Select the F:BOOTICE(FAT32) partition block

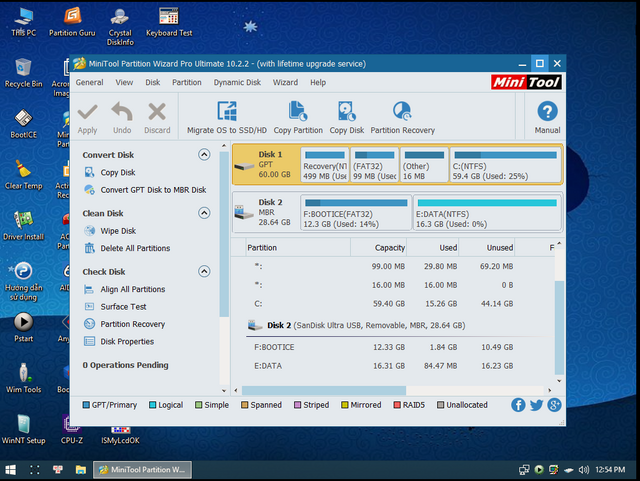356,212
